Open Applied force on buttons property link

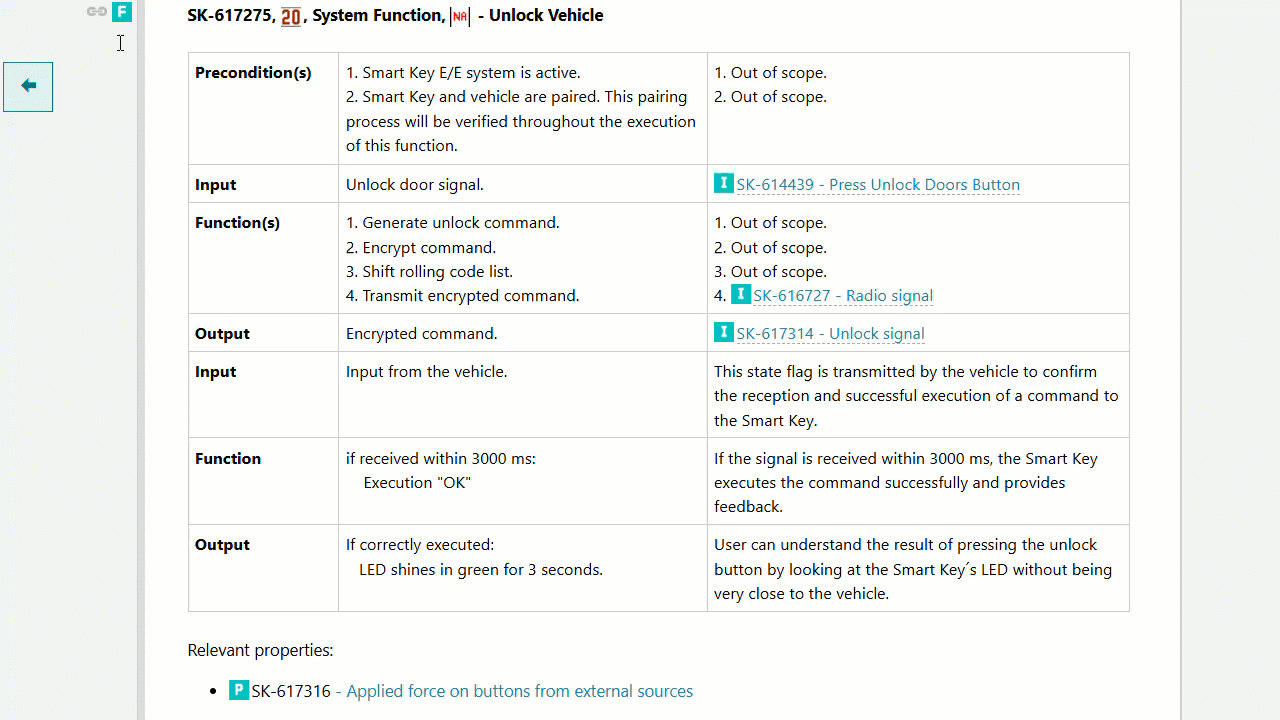click(x=519, y=692)
